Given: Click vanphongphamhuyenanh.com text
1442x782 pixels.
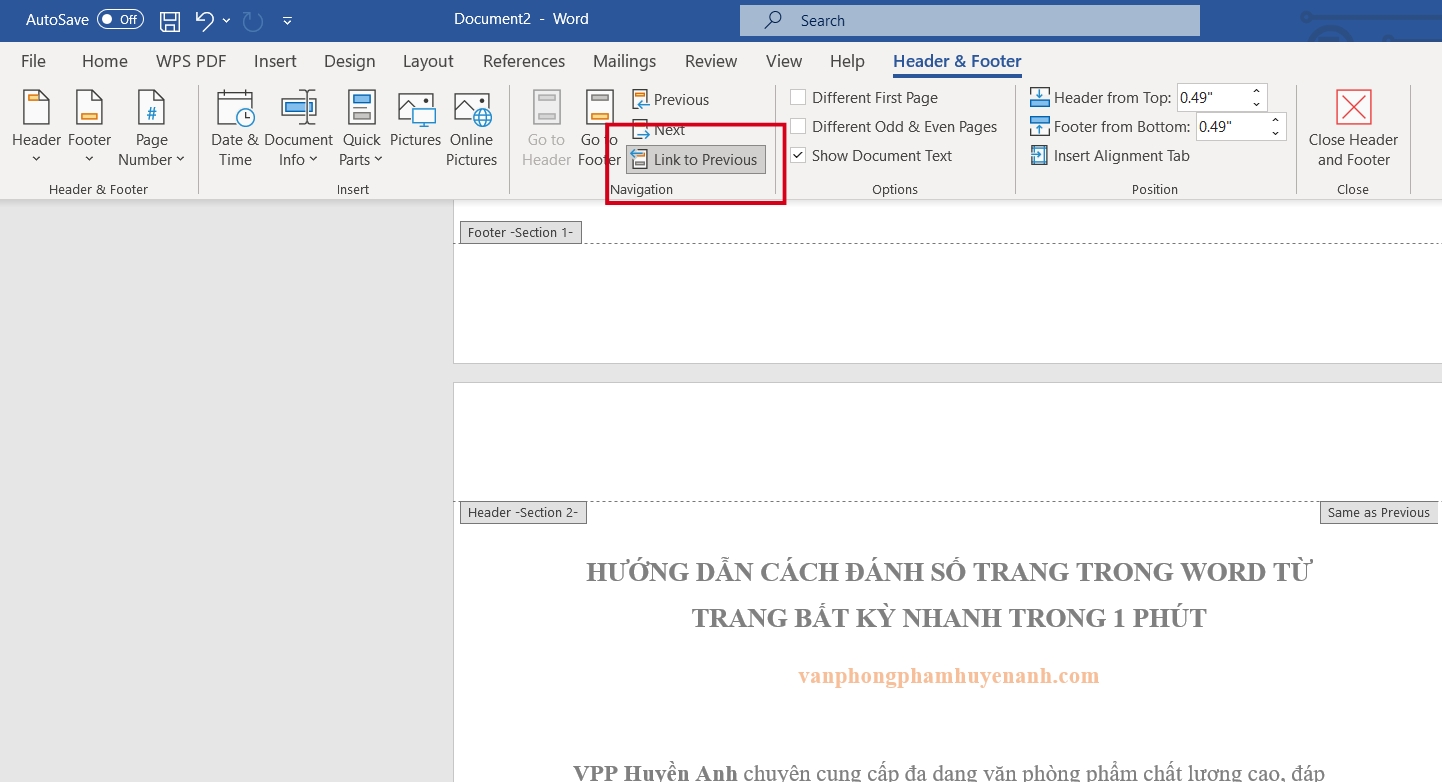Looking at the screenshot, I should pyautogui.click(x=949, y=676).
